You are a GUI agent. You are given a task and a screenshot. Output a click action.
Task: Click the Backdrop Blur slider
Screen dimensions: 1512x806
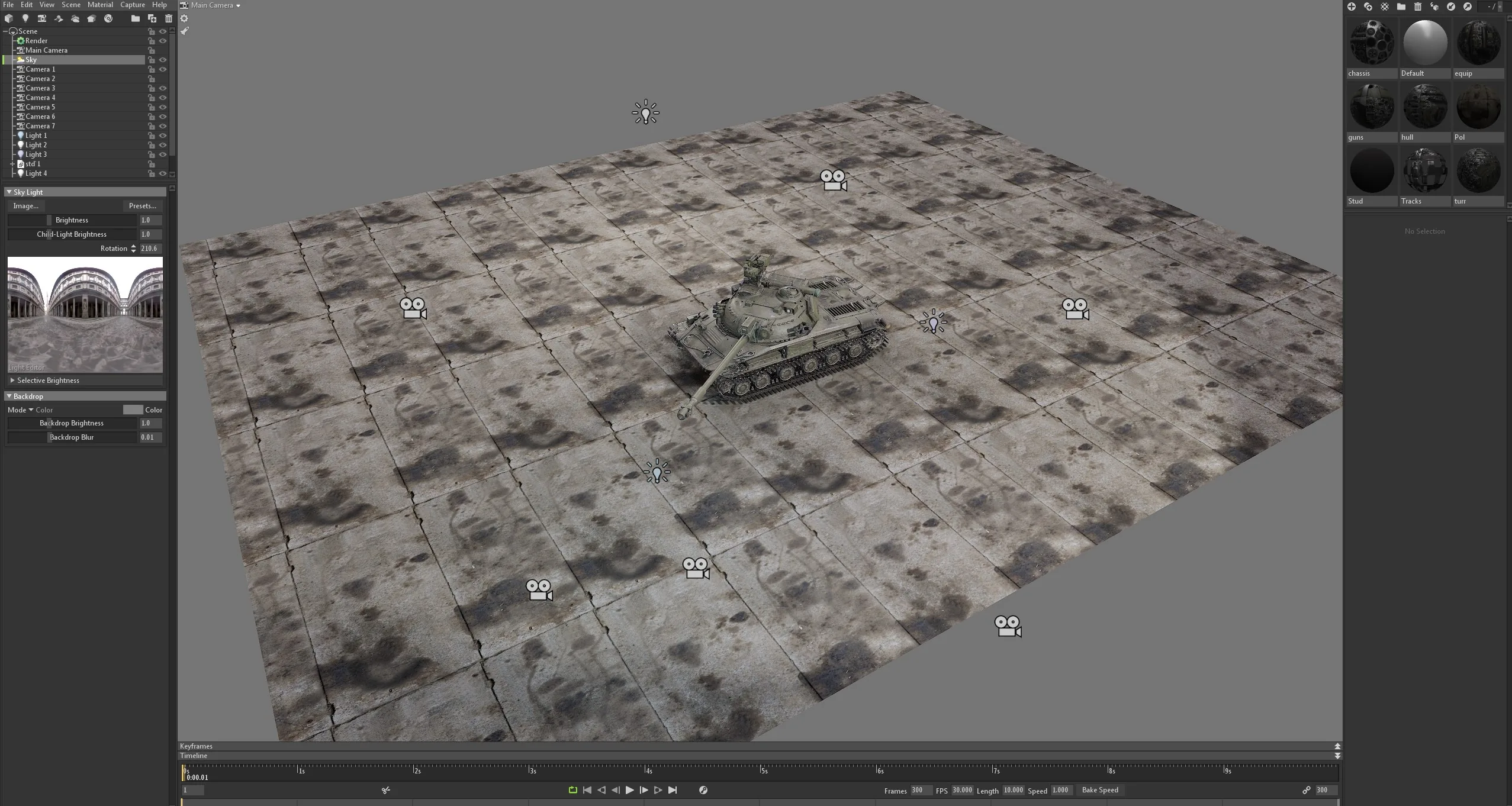coord(72,437)
